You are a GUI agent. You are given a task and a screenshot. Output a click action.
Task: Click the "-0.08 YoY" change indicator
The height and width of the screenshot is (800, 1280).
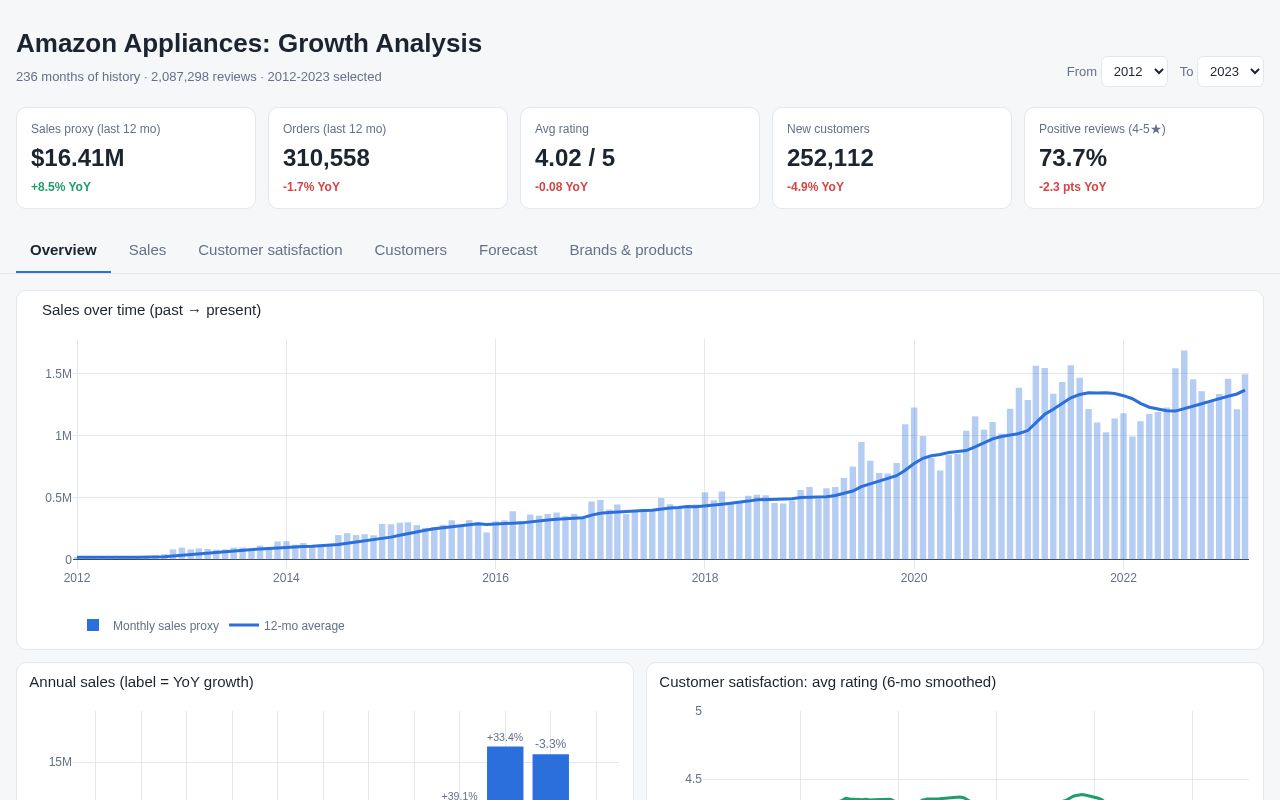point(561,187)
